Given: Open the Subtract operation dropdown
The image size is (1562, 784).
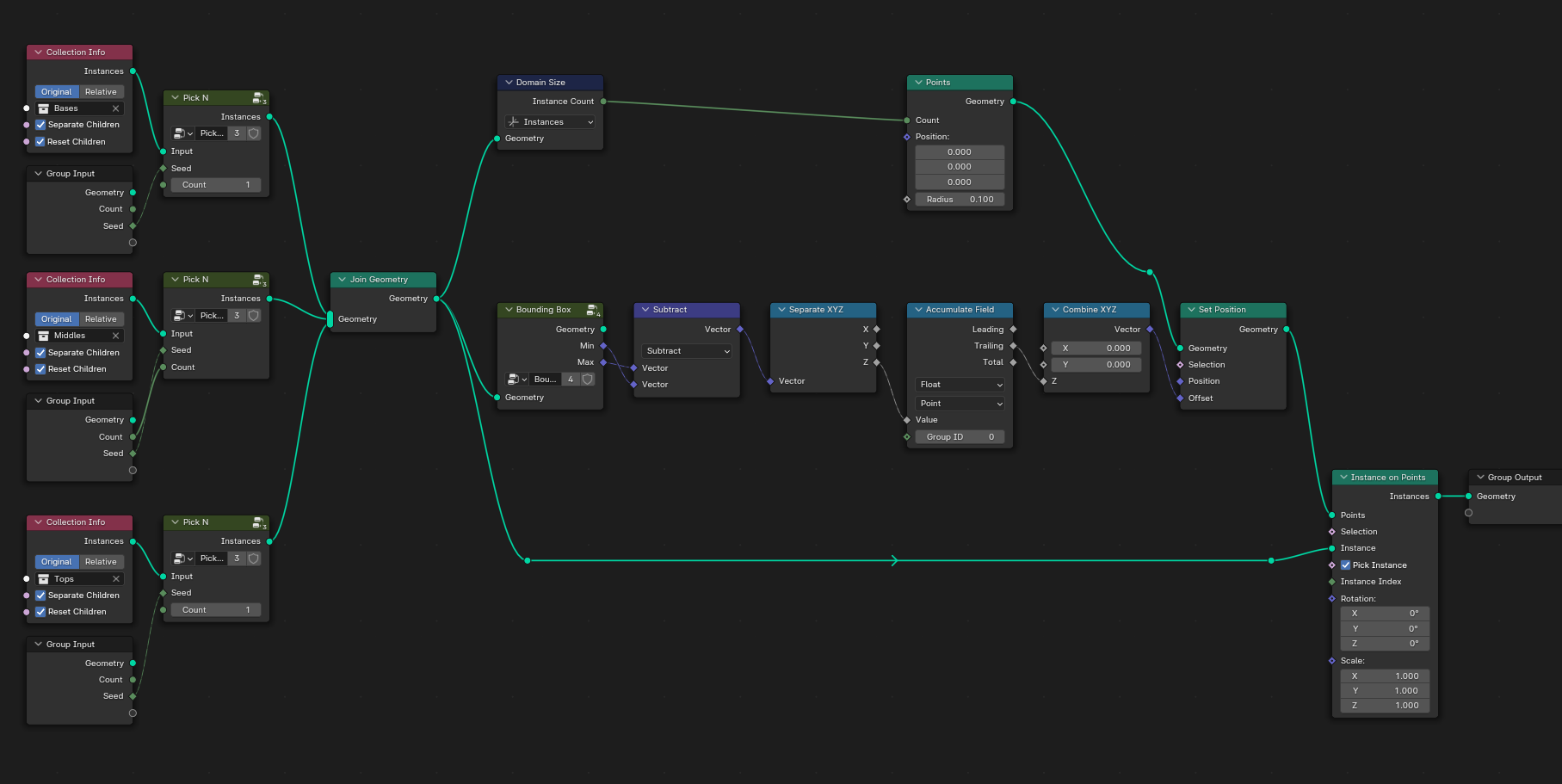Looking at the screenshot, I should point(687,351).
